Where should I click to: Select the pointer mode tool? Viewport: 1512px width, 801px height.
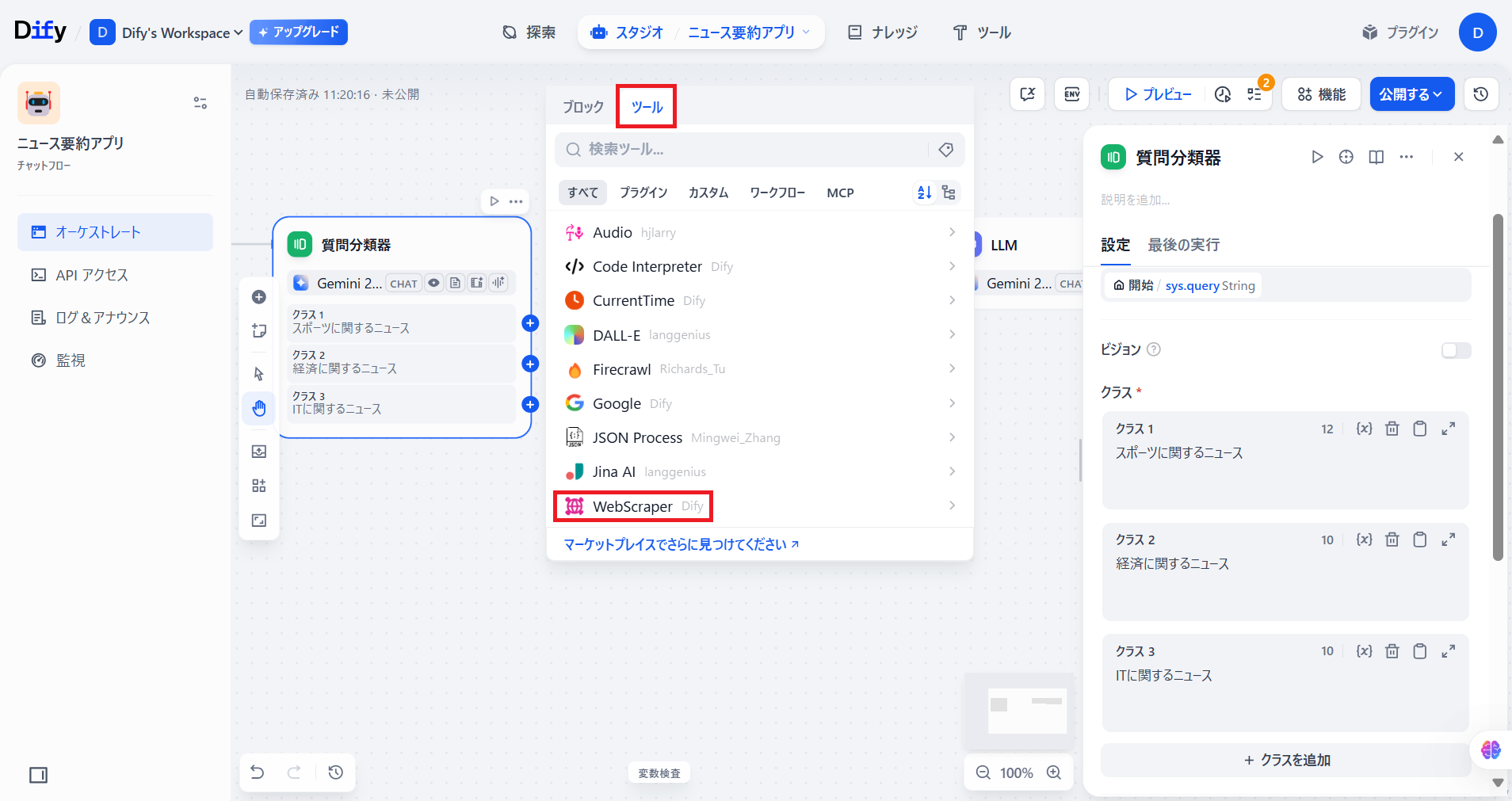(259, 373)
